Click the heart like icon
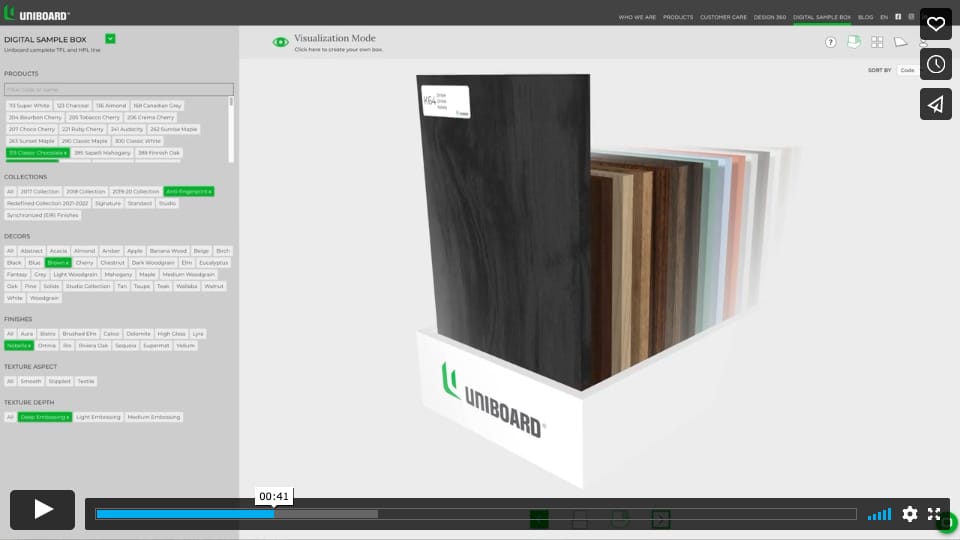960x540 pixels. [x=936, y=24]
